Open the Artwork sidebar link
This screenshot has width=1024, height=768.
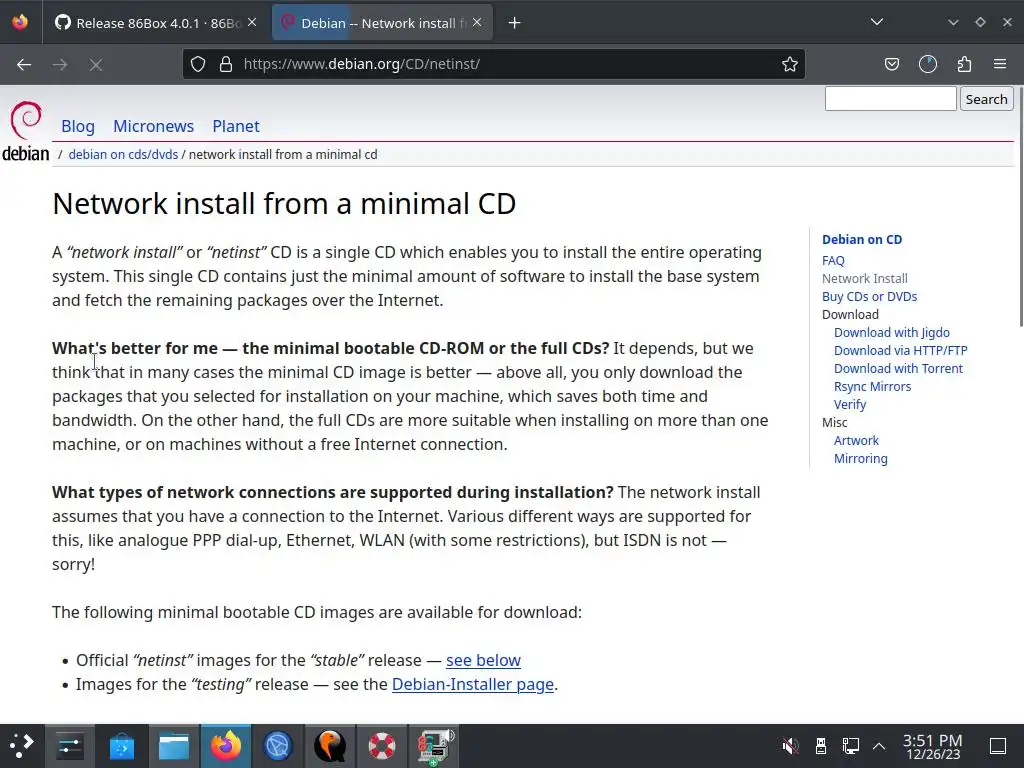[856, 441]
